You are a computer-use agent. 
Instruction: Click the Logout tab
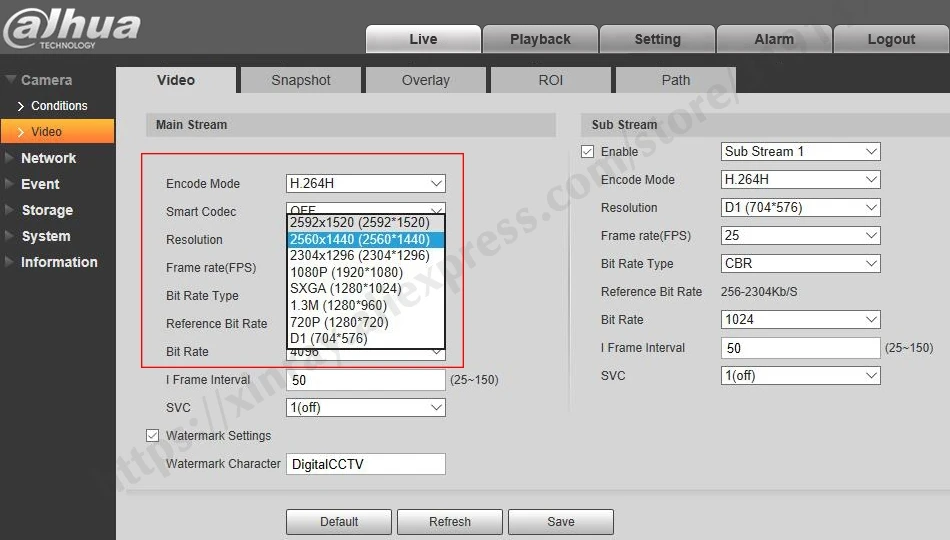(x=891, y=39)
